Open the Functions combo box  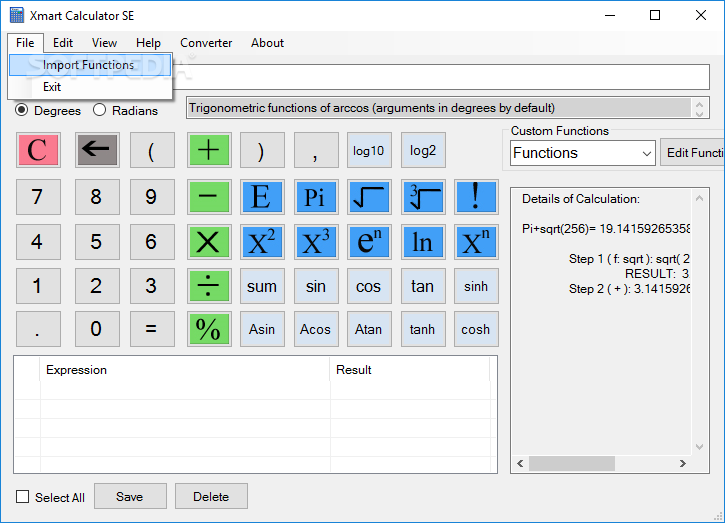[583, 153]
